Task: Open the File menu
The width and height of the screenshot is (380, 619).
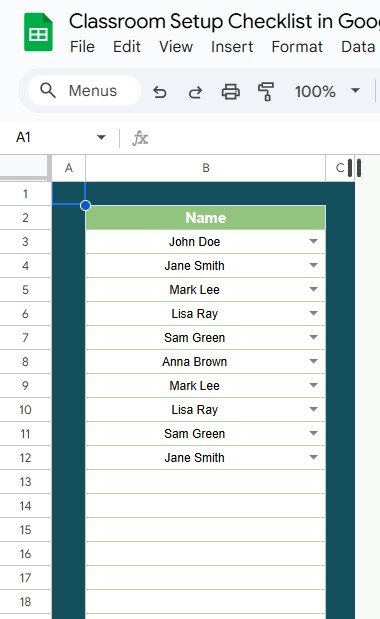Action: click(x=82, y=47)
